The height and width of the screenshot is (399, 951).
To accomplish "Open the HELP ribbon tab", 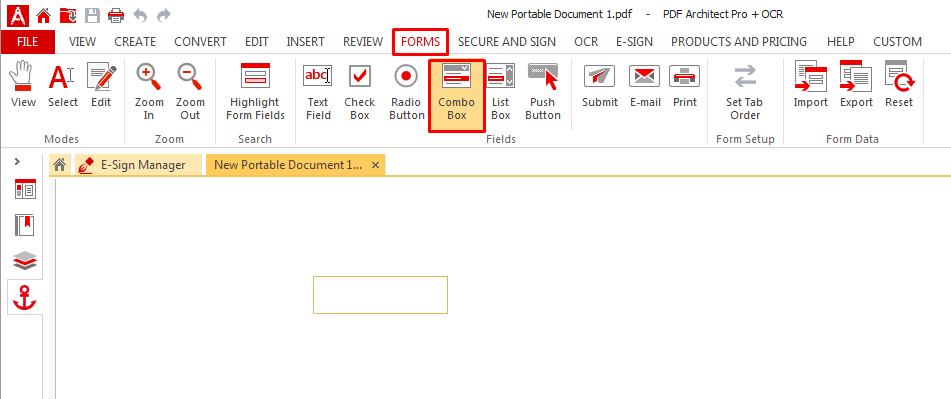I will click(841, 42).
